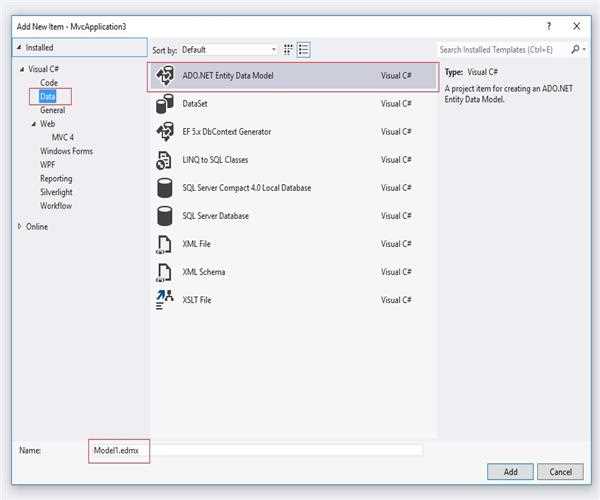Screen dimensions: 600x500
Task: Collapse the Web tree node
Action: pos(33,124)
